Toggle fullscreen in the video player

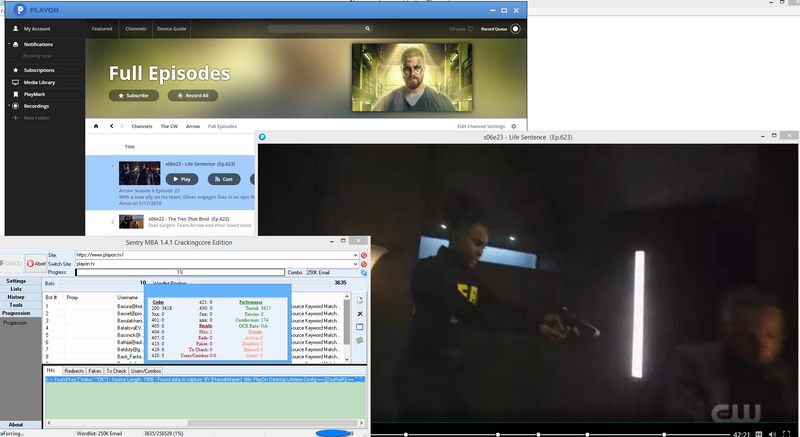(x=786, y=434)
